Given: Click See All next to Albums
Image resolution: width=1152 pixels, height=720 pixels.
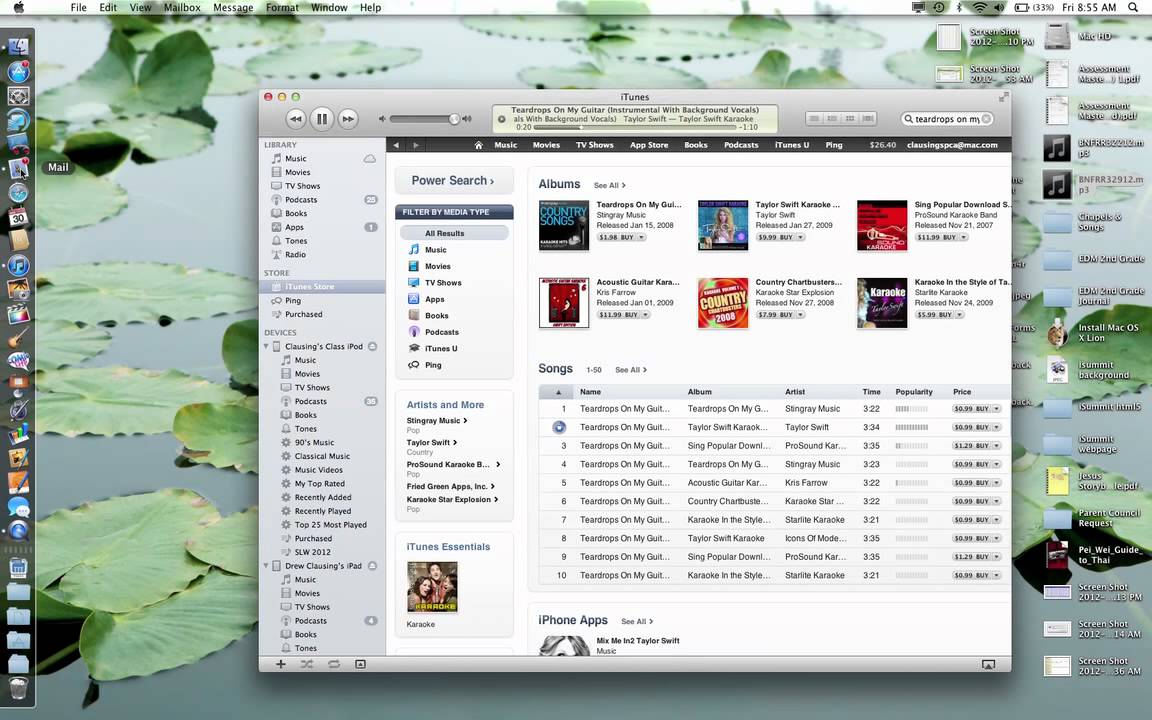Looking at the screenshot, I should 609,185.
